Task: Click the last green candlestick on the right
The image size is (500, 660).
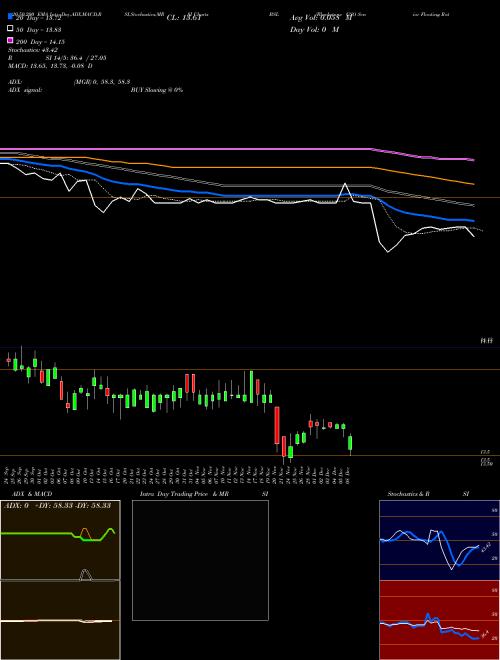Action: 350,443
